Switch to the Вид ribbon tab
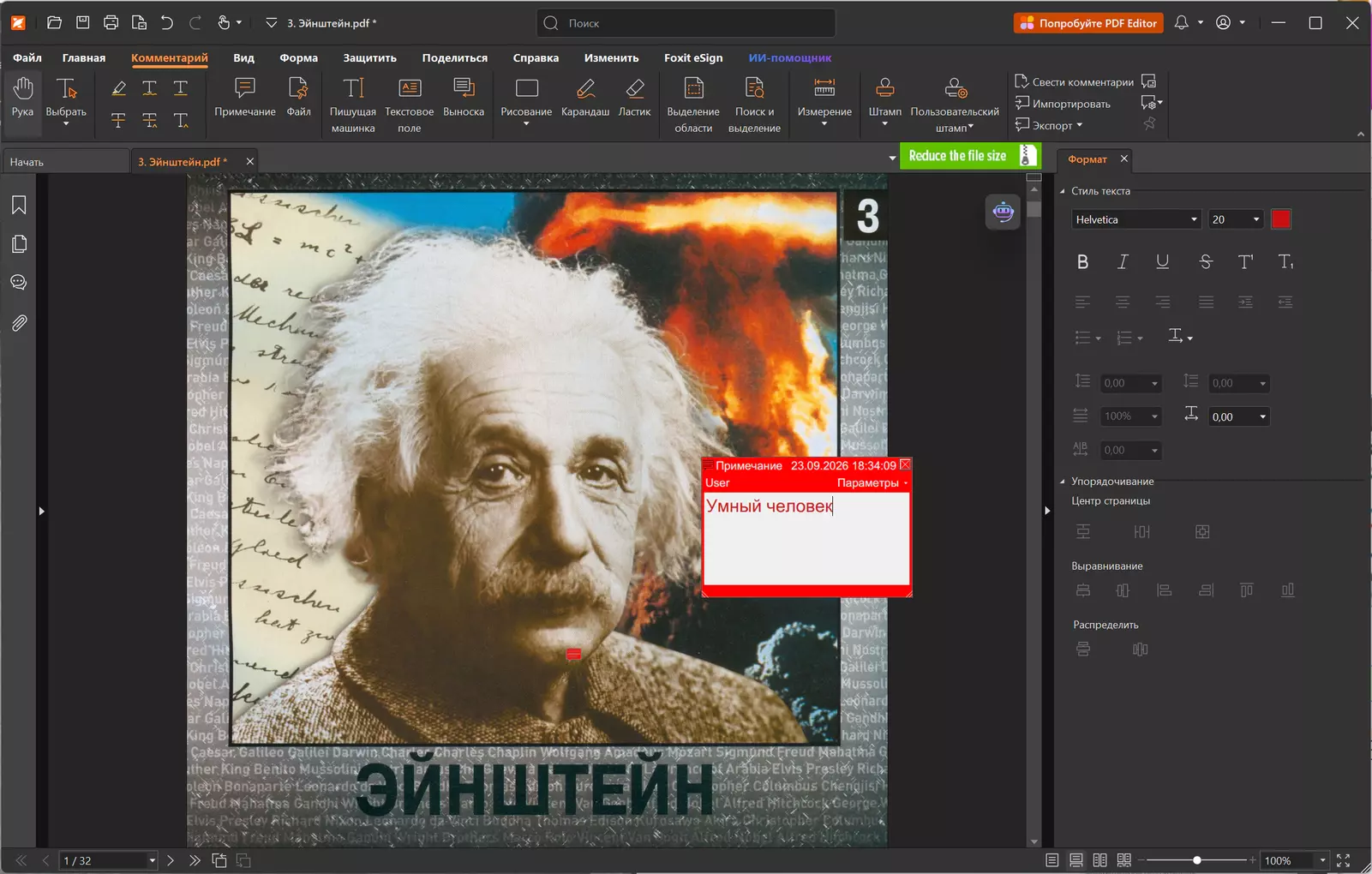The height and width of the screenshot is (874, 1372). pyautogui.click(x=243, y=57)
